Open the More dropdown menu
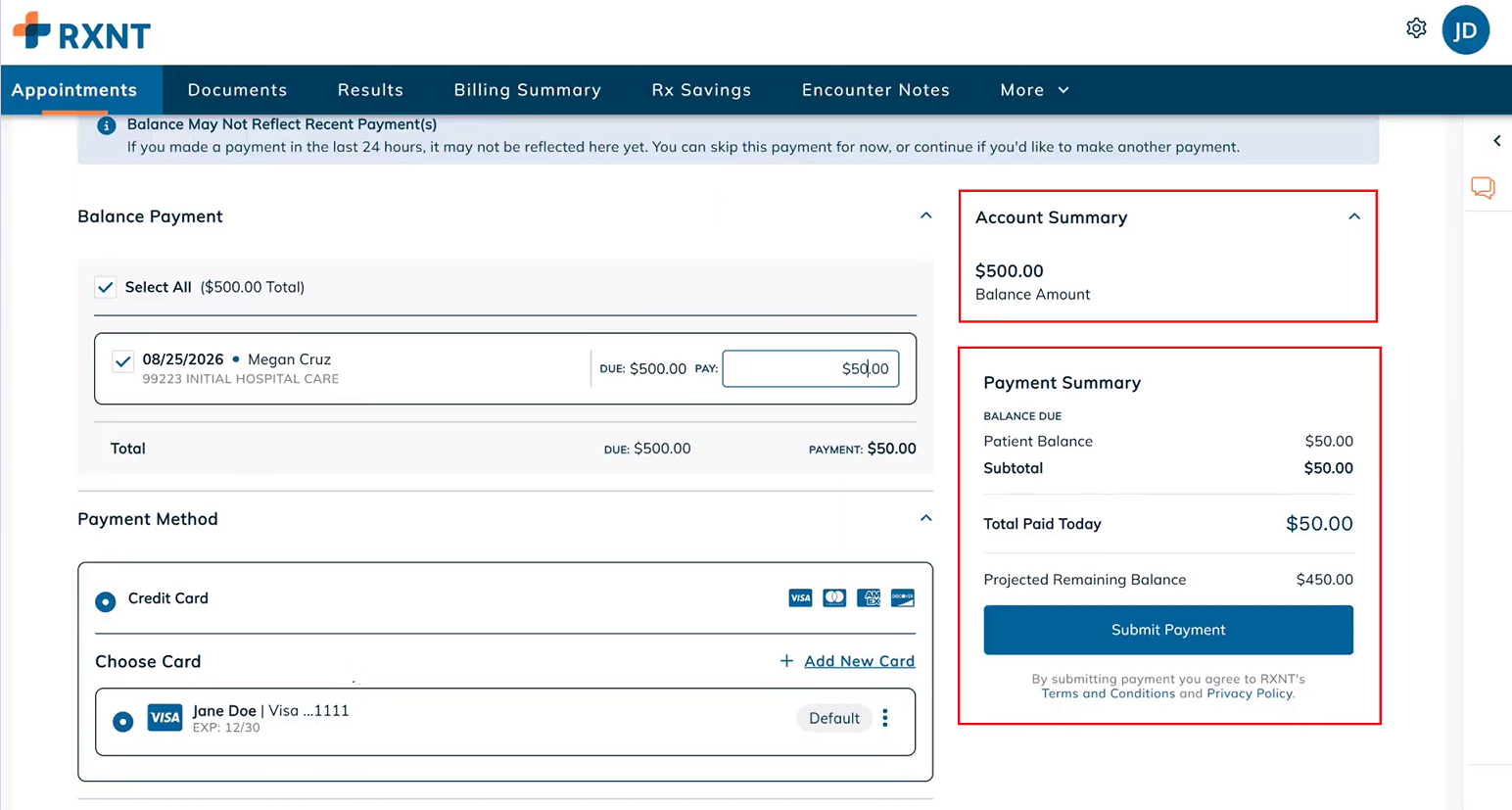 pos(1034,90)
